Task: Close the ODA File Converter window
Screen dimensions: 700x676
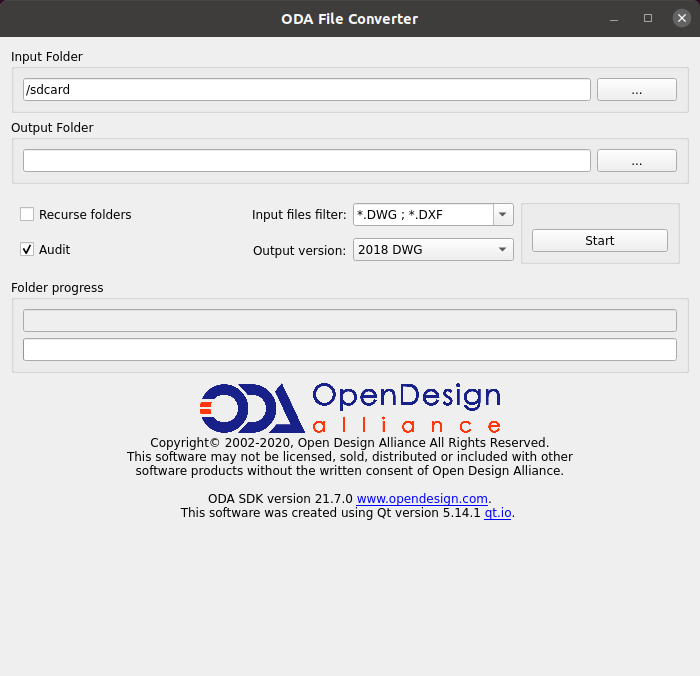Action: 682,18
